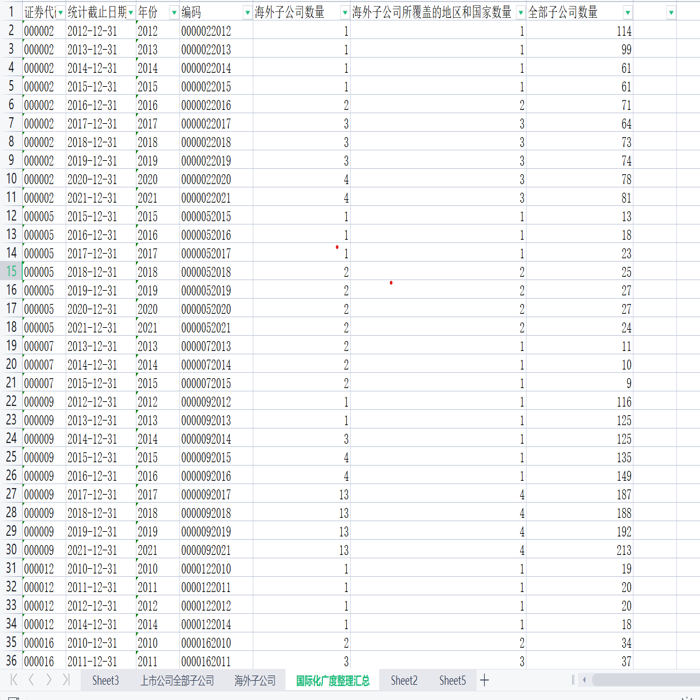Select total subsidiaries value 99
Screen dimensions: 700x700
pos(580,49)
